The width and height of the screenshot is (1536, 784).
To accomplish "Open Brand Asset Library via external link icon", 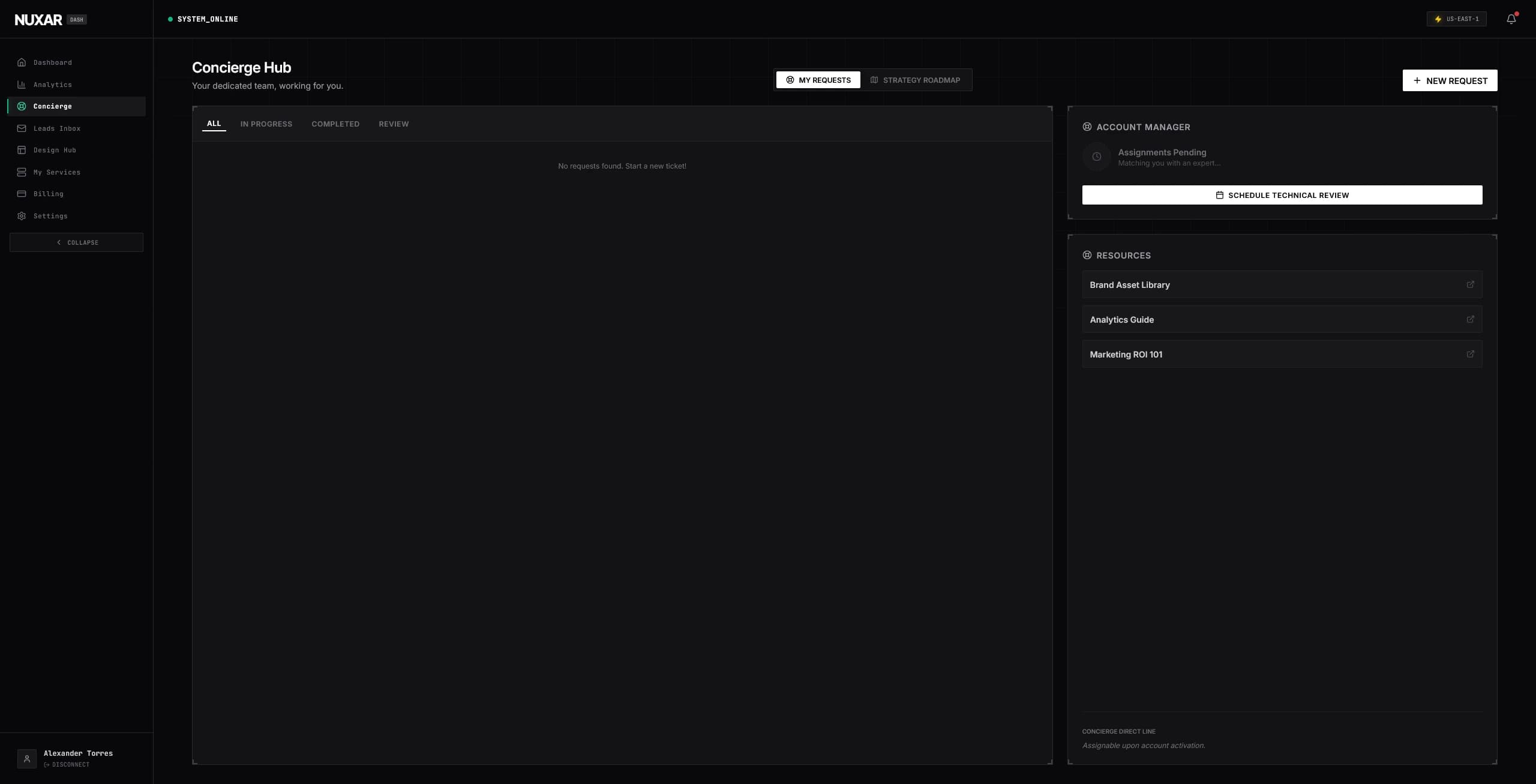I will pos(1471,285).
